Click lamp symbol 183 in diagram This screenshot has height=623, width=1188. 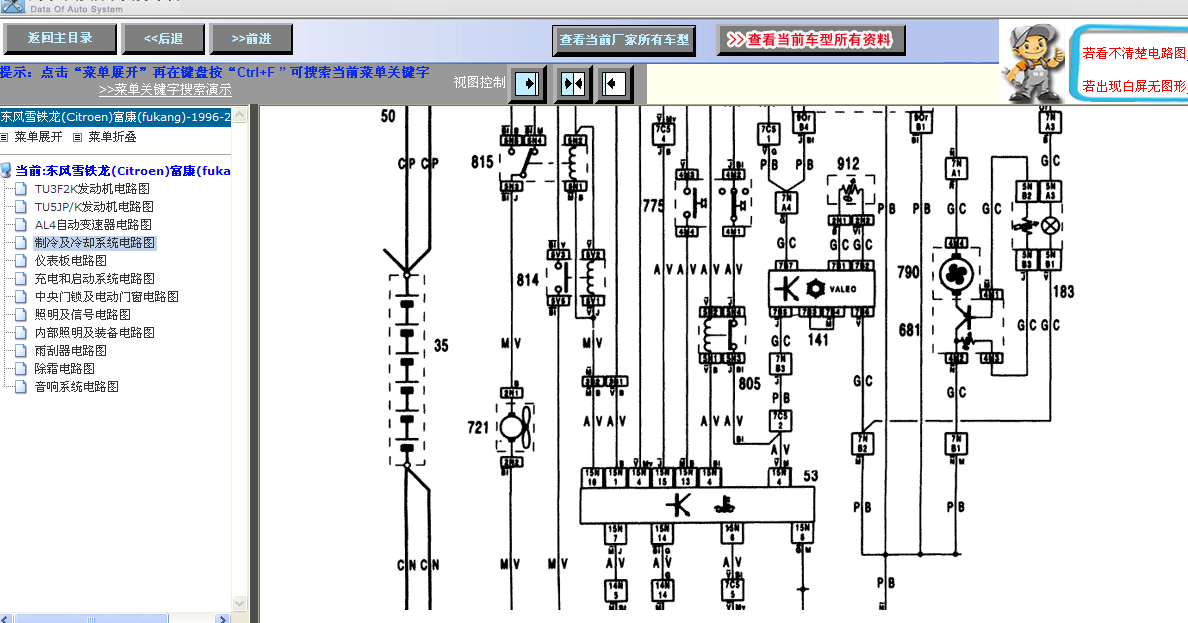[1050, 225]
